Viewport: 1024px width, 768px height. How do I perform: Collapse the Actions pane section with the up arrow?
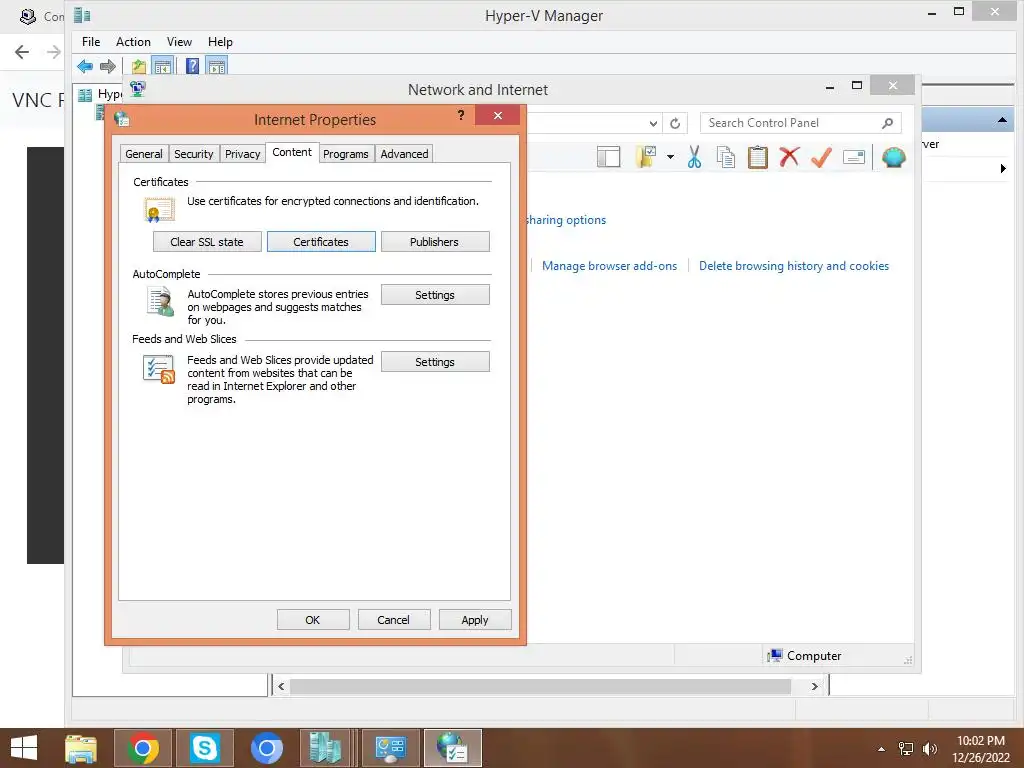1002,120
